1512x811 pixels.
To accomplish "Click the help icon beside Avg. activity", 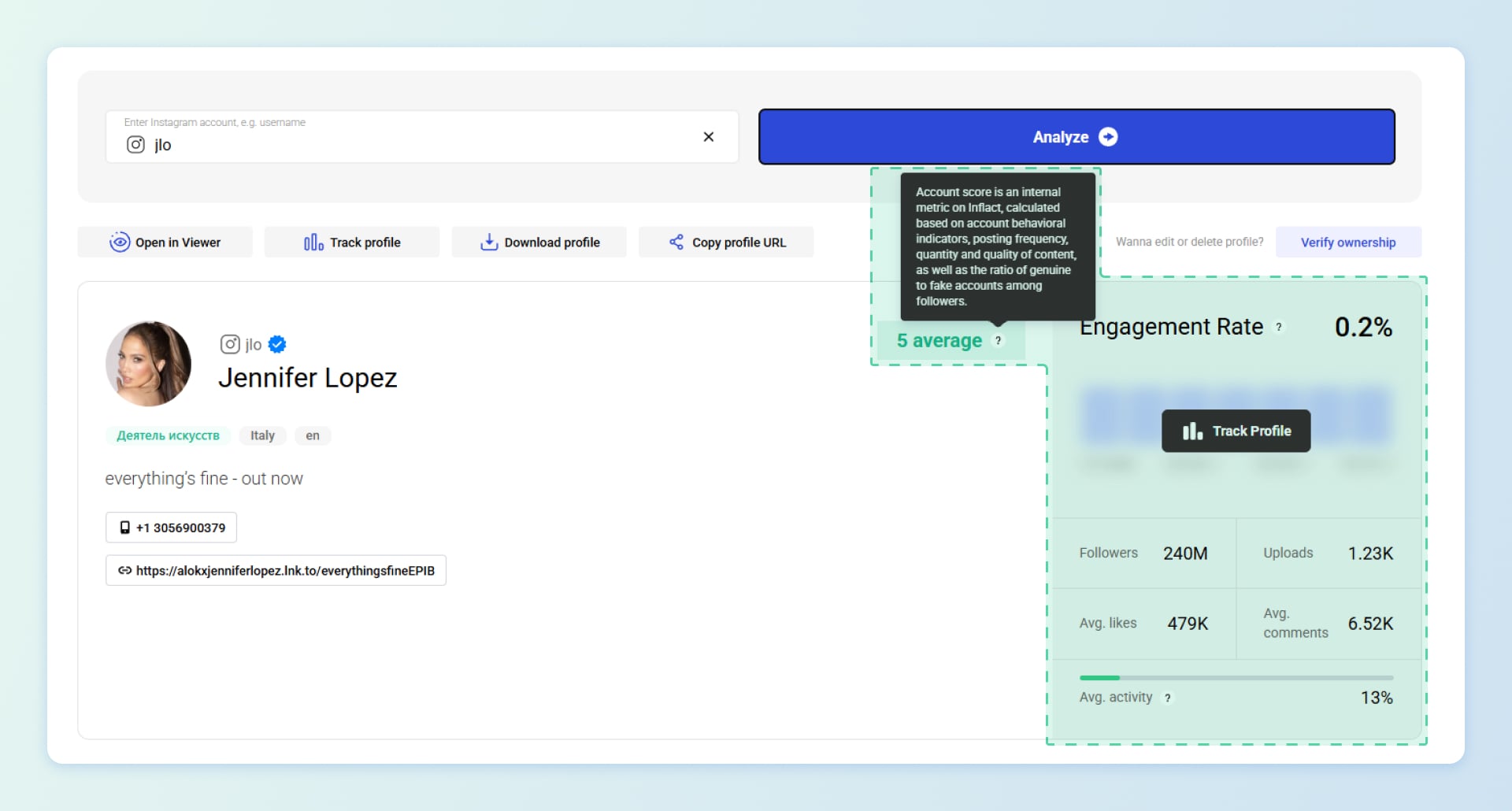I will click(x=1168, y=698).
